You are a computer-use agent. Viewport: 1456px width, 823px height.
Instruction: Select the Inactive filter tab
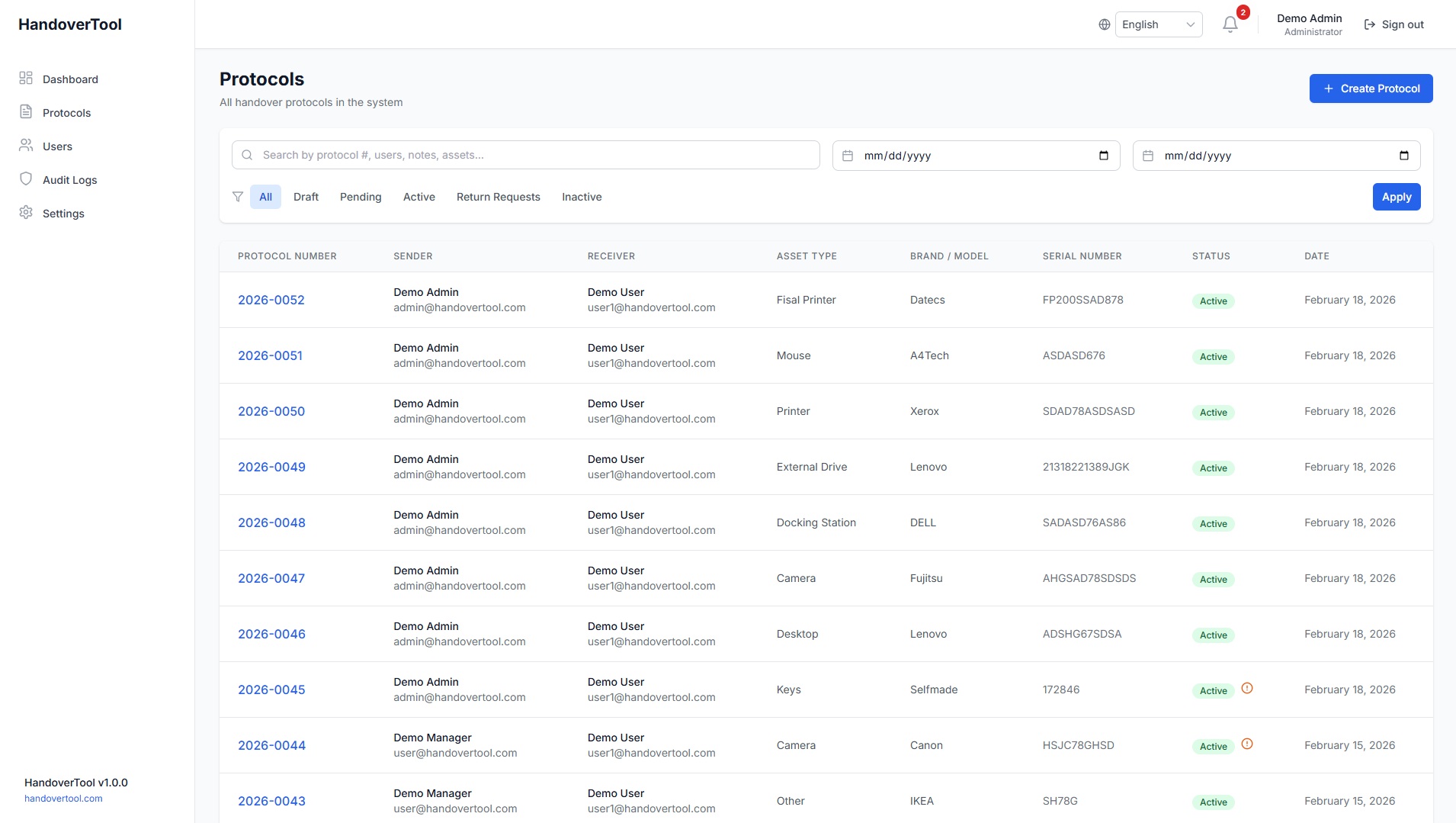point(582,197)
